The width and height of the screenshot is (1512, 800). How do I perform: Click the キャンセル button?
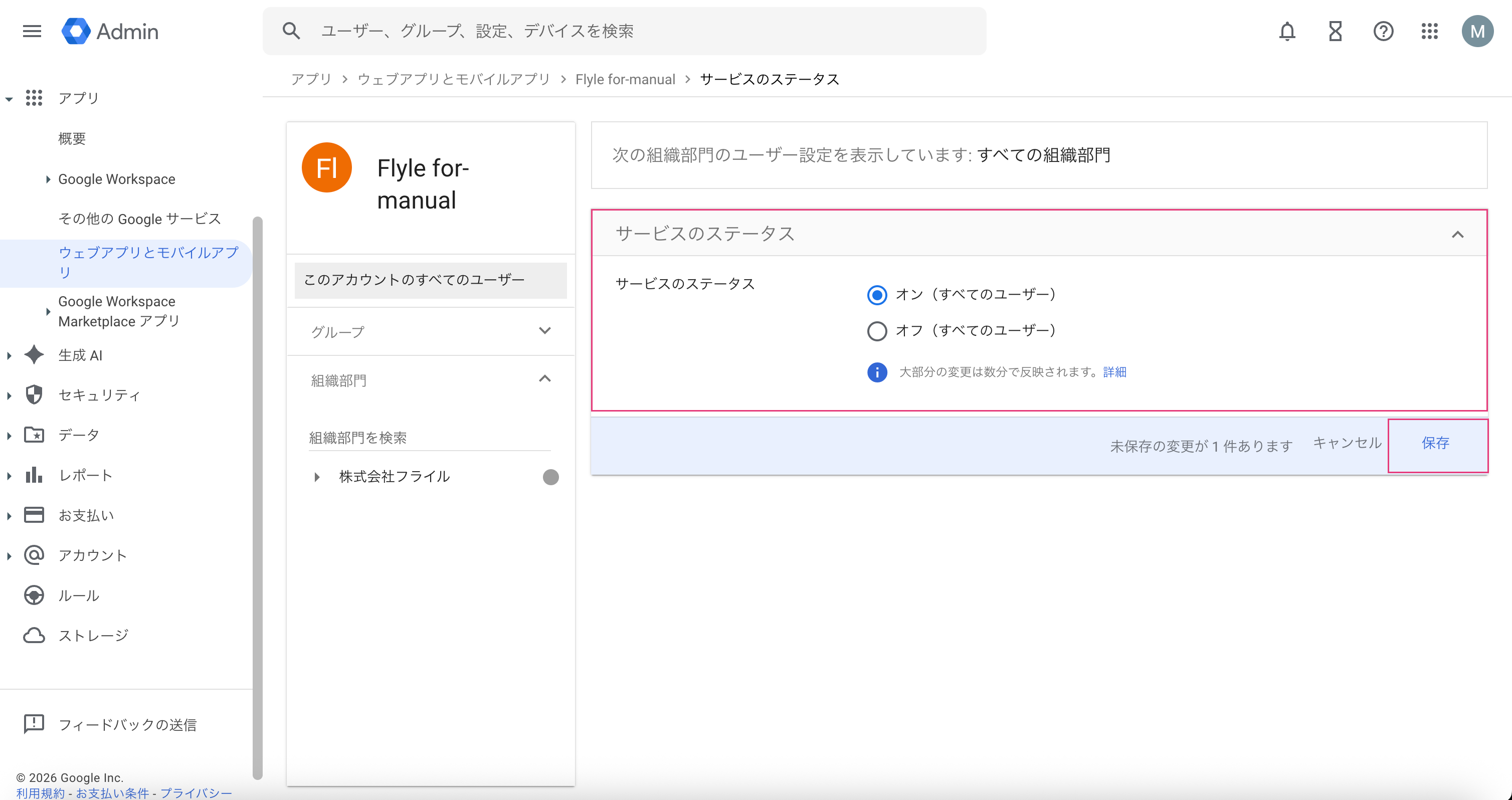pos(1347,444)
